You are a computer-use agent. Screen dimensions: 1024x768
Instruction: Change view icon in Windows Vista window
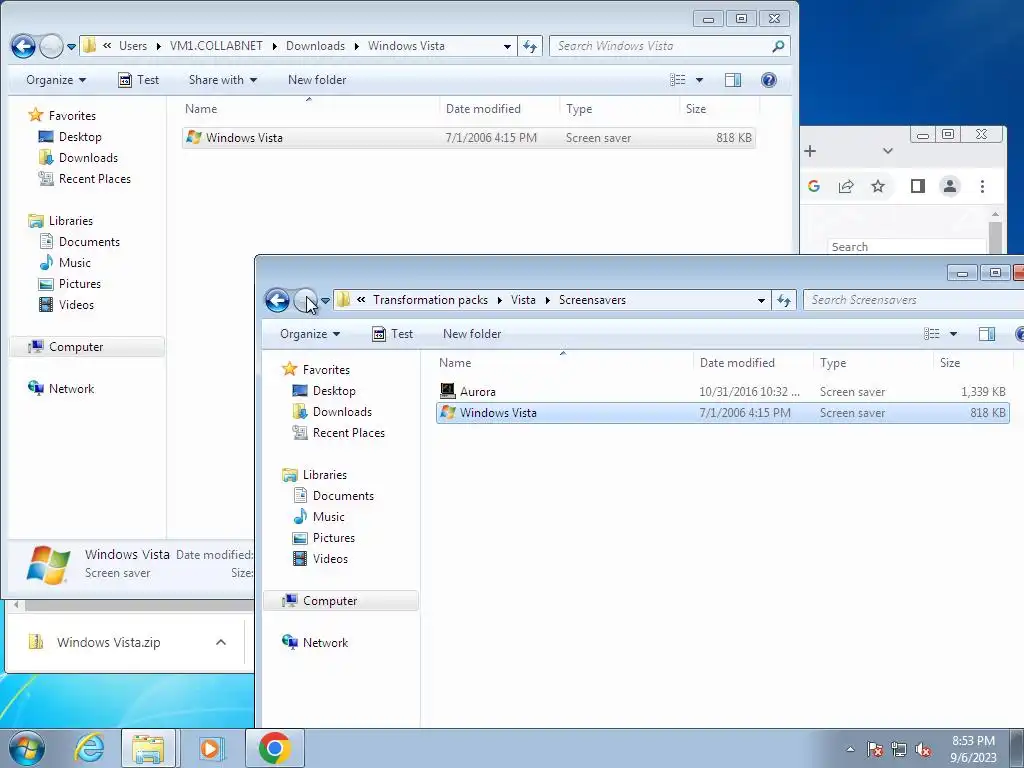[x=678, y=80]
